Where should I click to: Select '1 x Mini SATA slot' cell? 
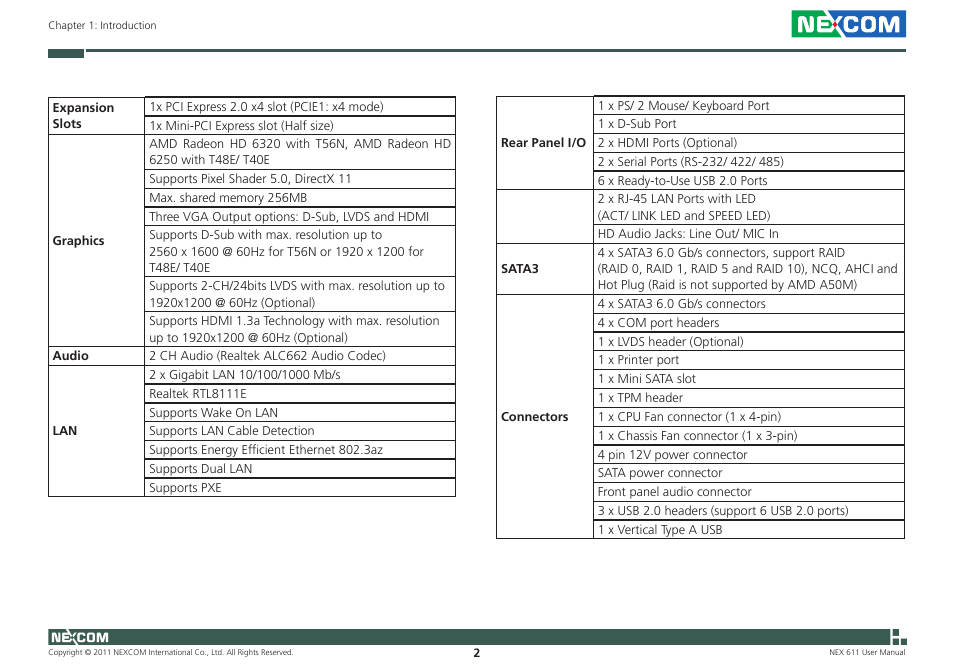point(749,378)
